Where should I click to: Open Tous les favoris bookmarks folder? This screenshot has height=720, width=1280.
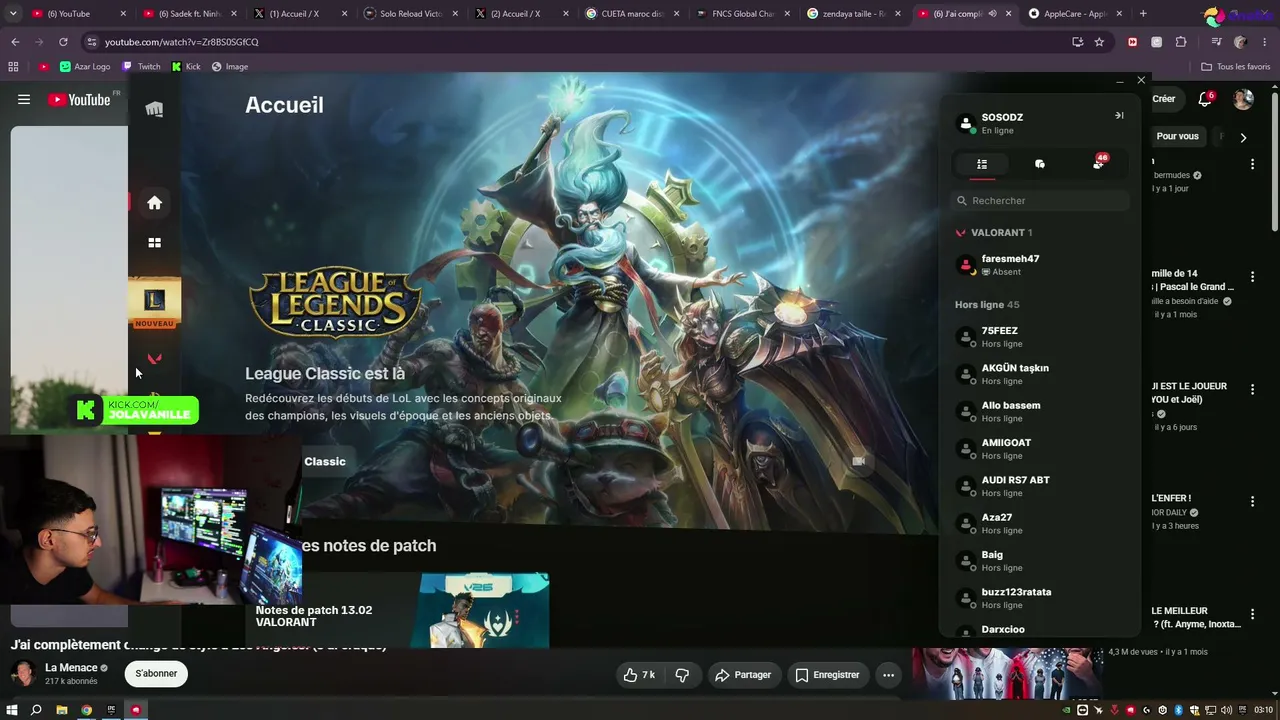1236,67
